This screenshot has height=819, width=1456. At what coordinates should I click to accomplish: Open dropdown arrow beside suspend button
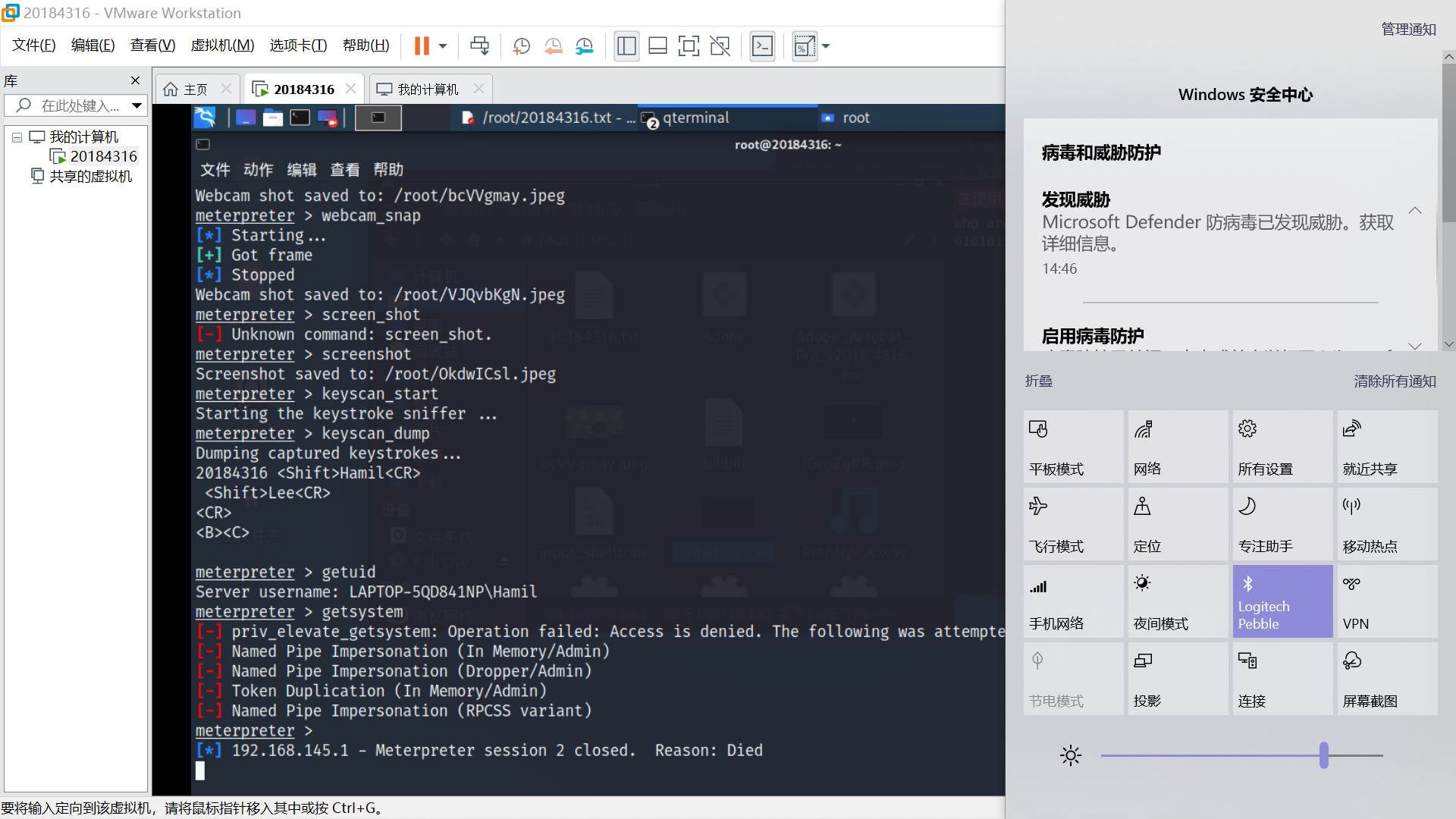point(443,46)
